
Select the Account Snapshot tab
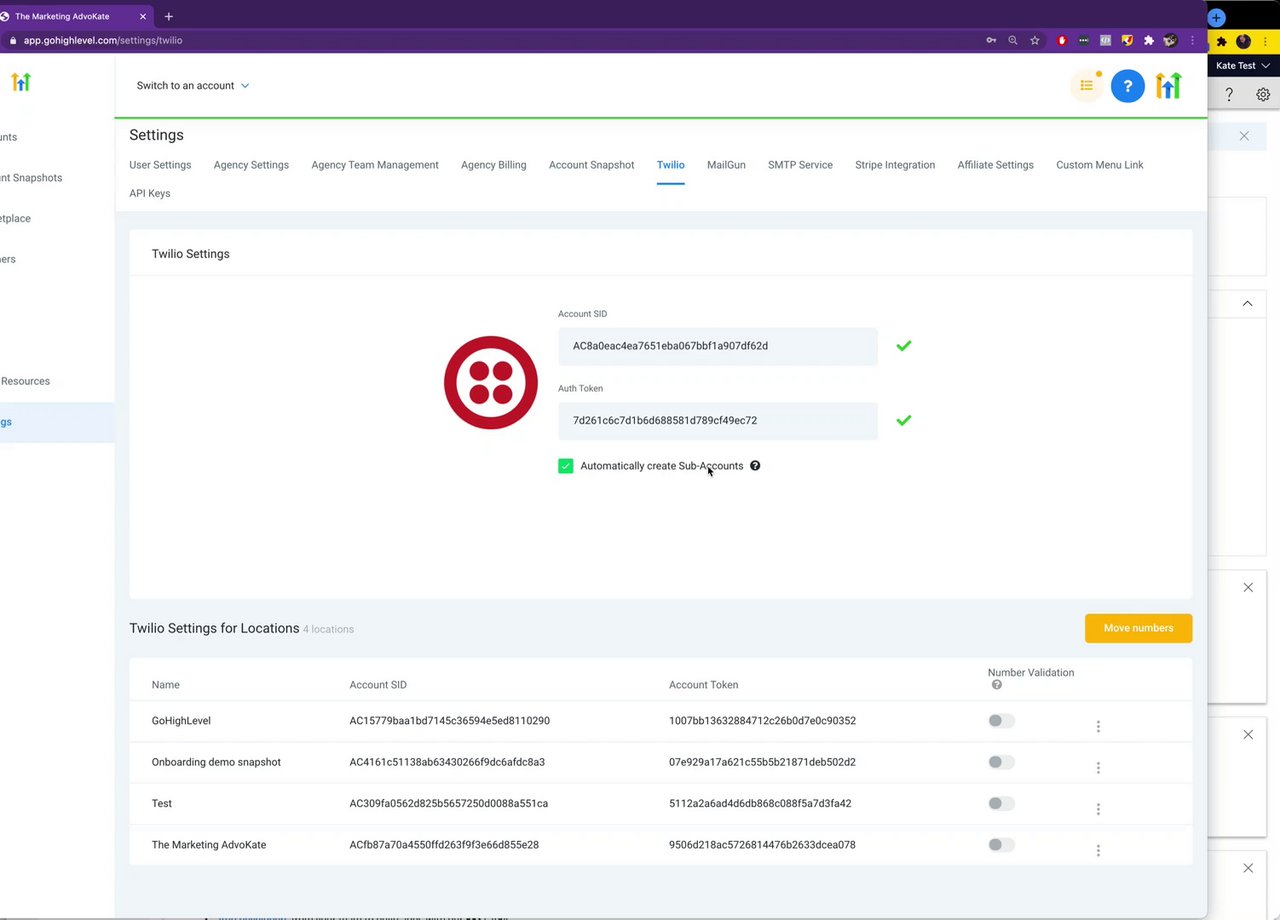point(592,165)
